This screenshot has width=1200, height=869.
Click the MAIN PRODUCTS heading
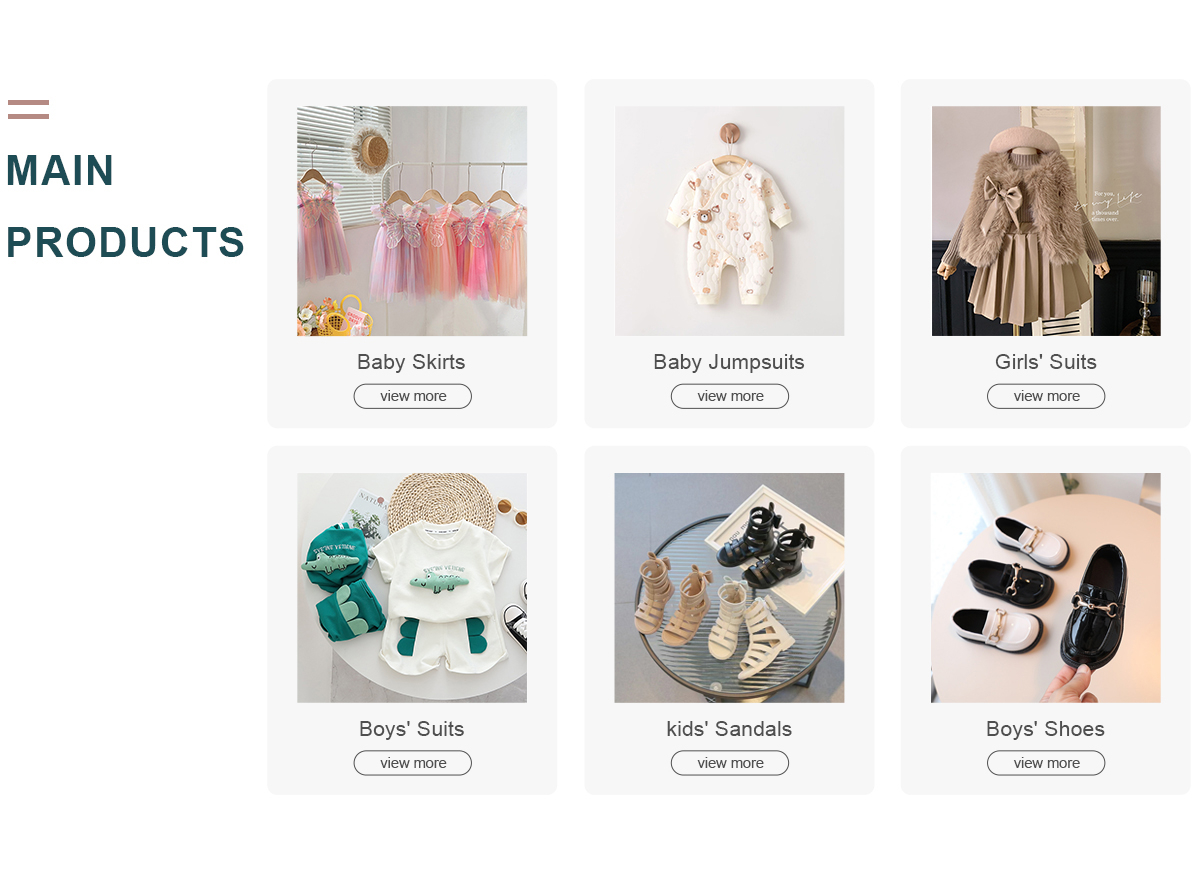click(125, 206)
